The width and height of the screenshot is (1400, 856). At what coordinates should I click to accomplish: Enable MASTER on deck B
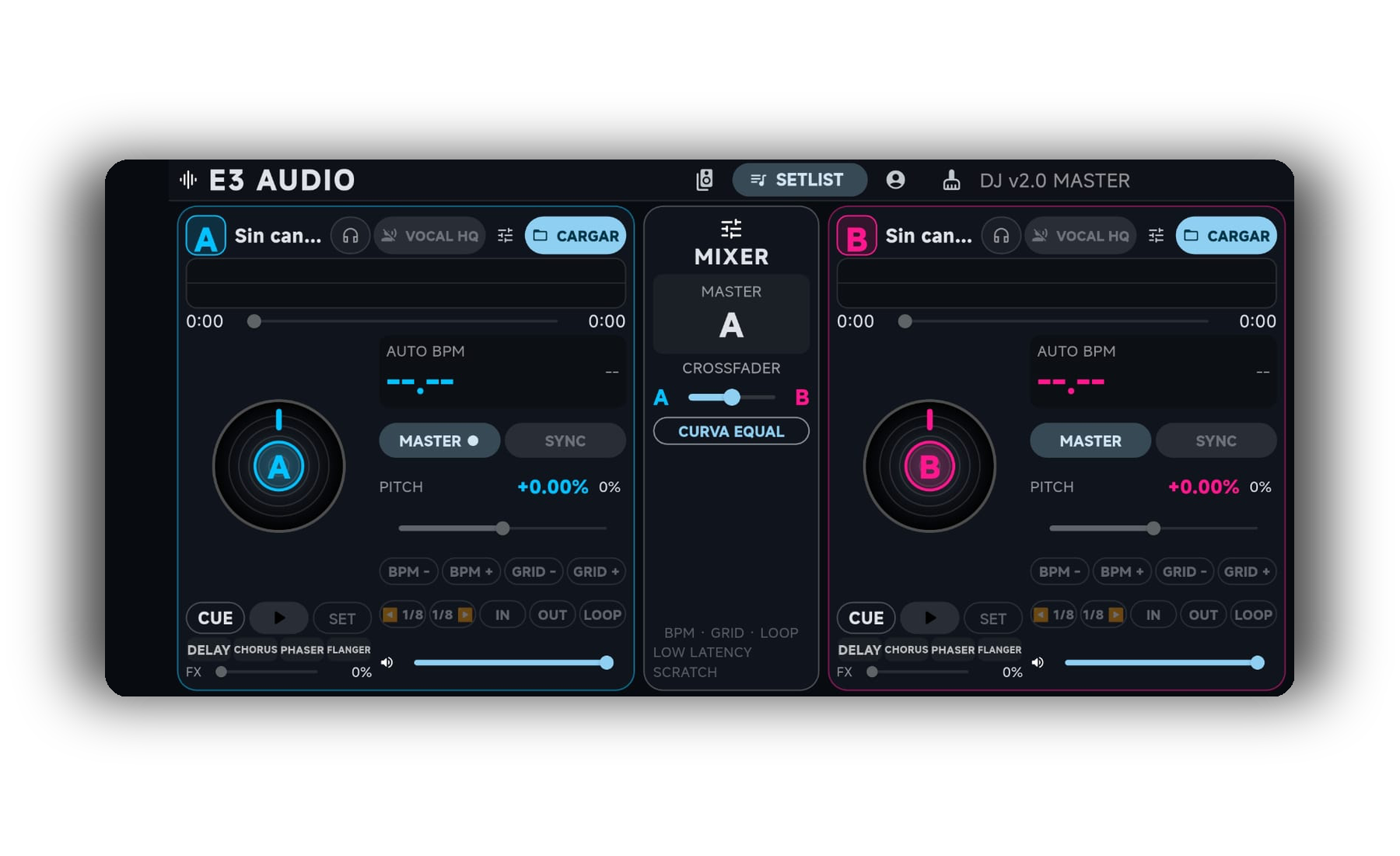1090,440
